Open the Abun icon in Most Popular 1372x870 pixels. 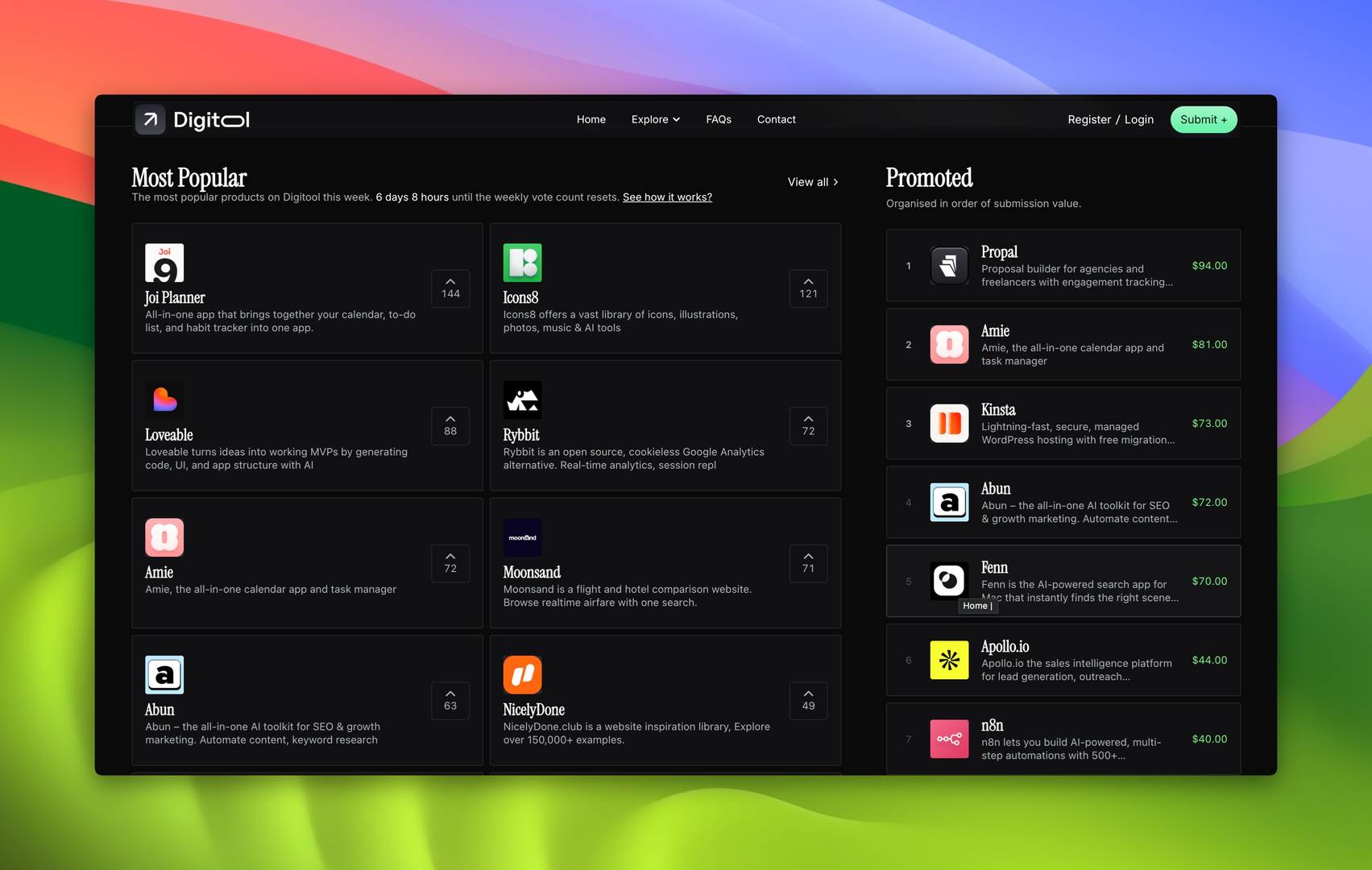(164, 674)
